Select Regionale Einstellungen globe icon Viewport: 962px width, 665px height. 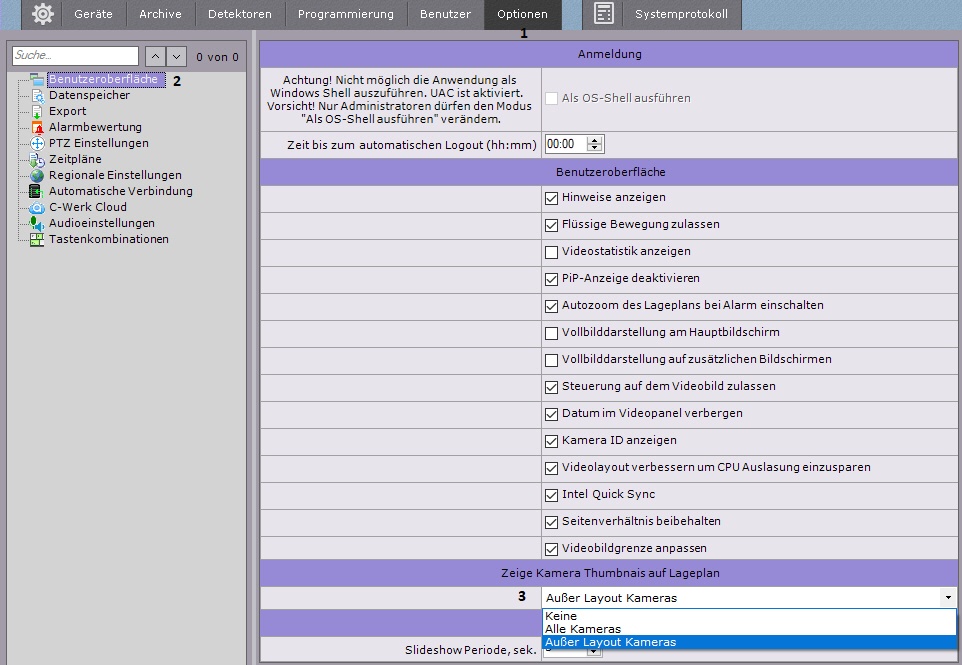point(37,176)
